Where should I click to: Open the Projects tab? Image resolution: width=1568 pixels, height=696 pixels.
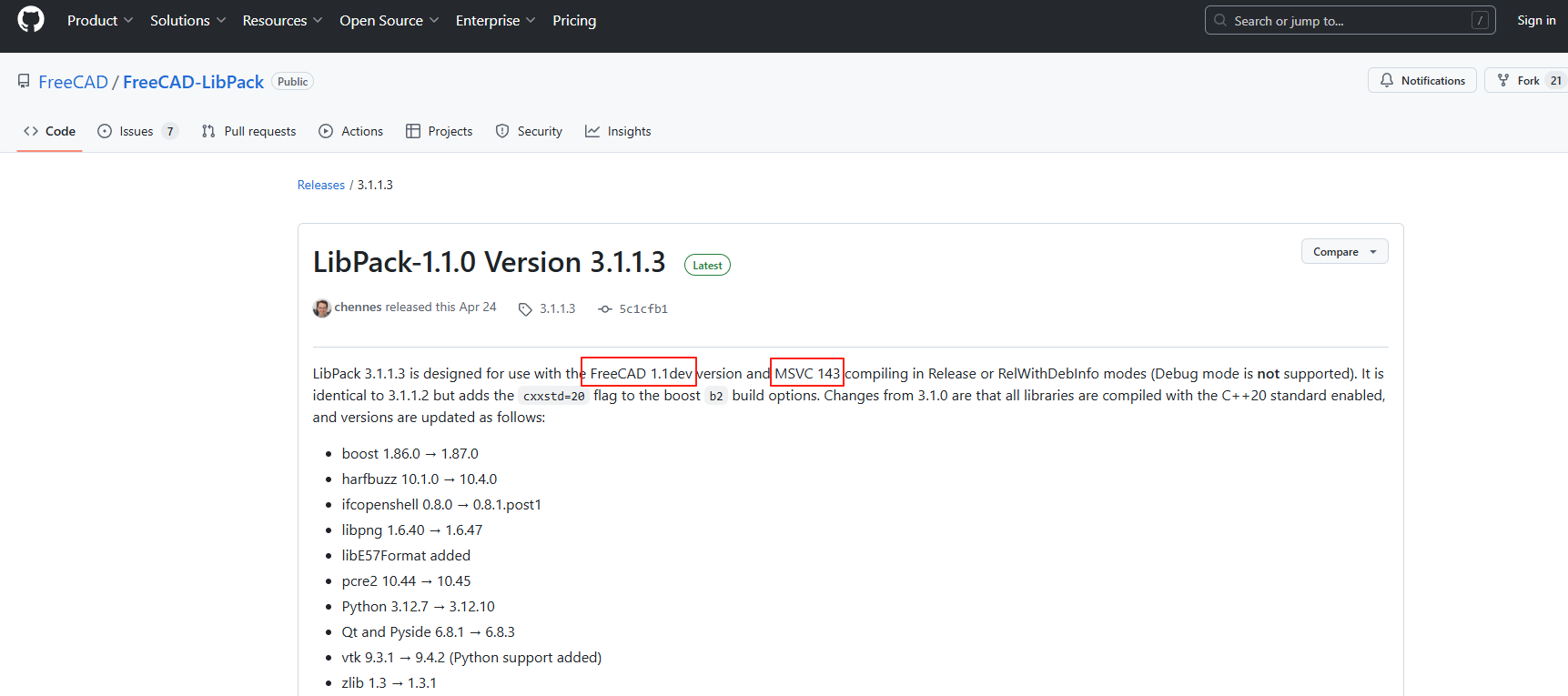[x=439, y=131]
